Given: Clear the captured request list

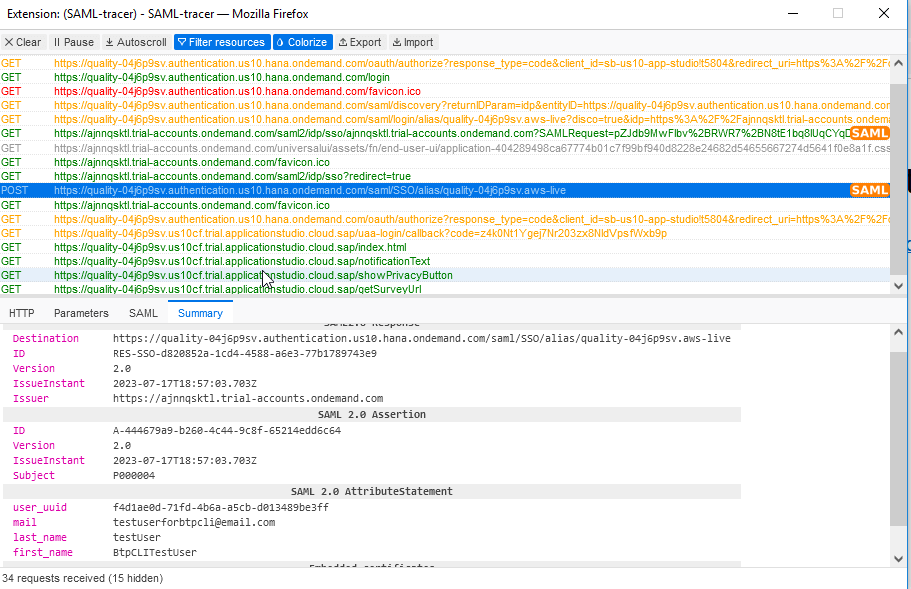Looking at the screenshot, I should coord(23,42).
